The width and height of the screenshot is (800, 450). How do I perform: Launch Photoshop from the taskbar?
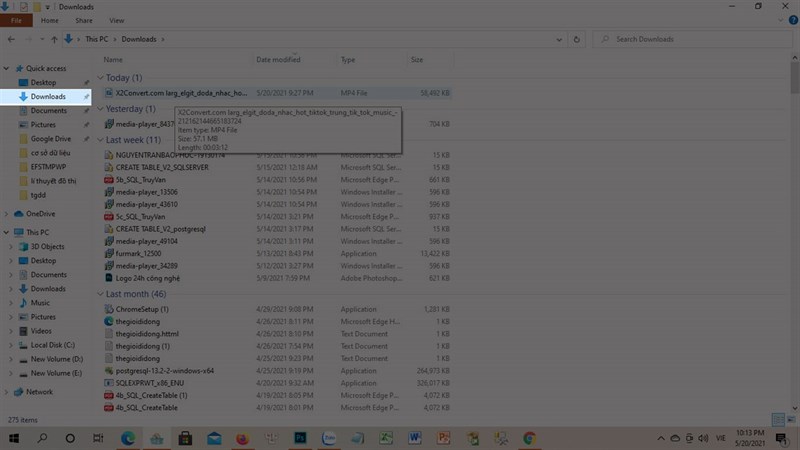(x=299, y=438)
